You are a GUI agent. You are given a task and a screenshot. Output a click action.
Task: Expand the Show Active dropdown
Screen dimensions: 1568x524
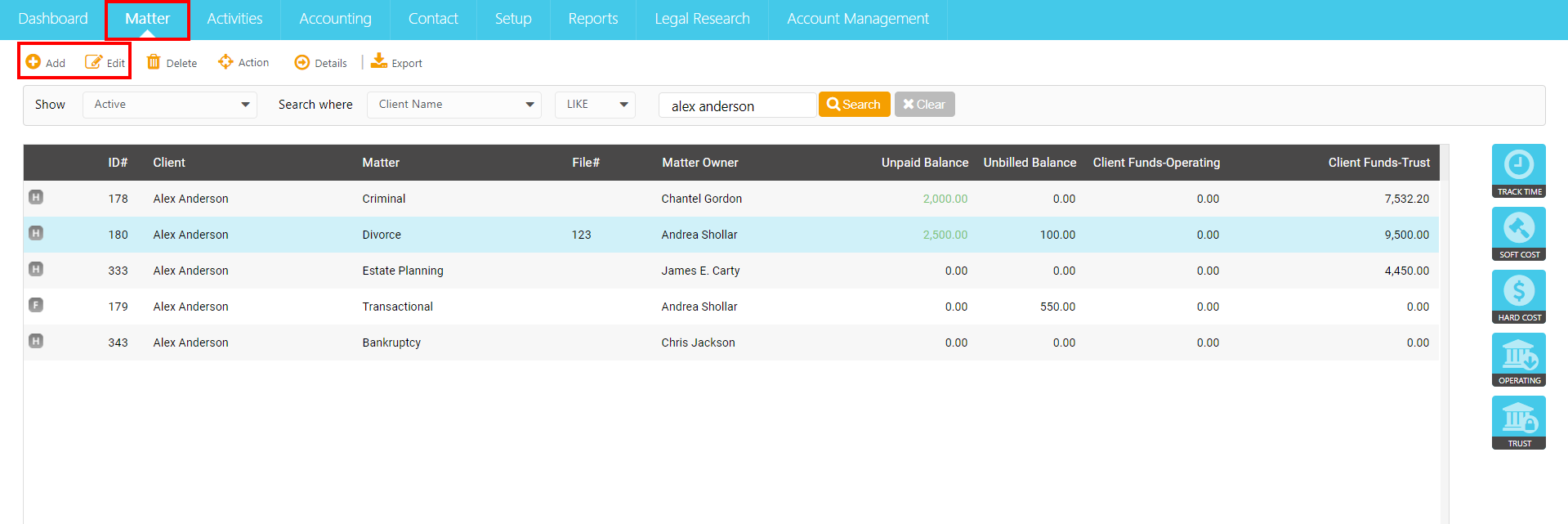click(170, 105)
